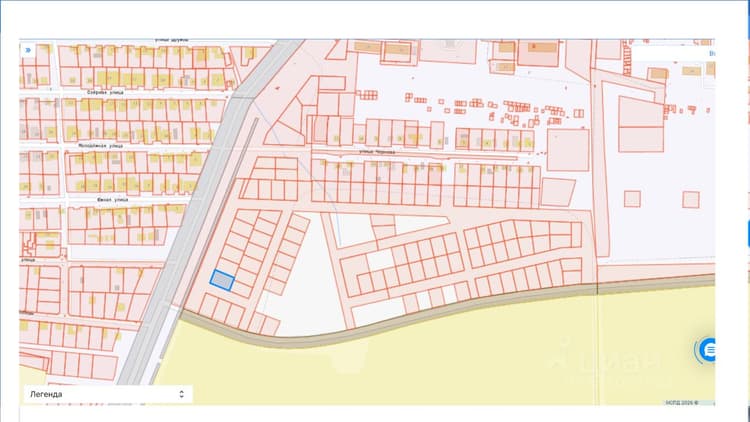This screenshot has width=750, height=422.
Task: Click the улица Чернова street label
Action: [377, 151]
